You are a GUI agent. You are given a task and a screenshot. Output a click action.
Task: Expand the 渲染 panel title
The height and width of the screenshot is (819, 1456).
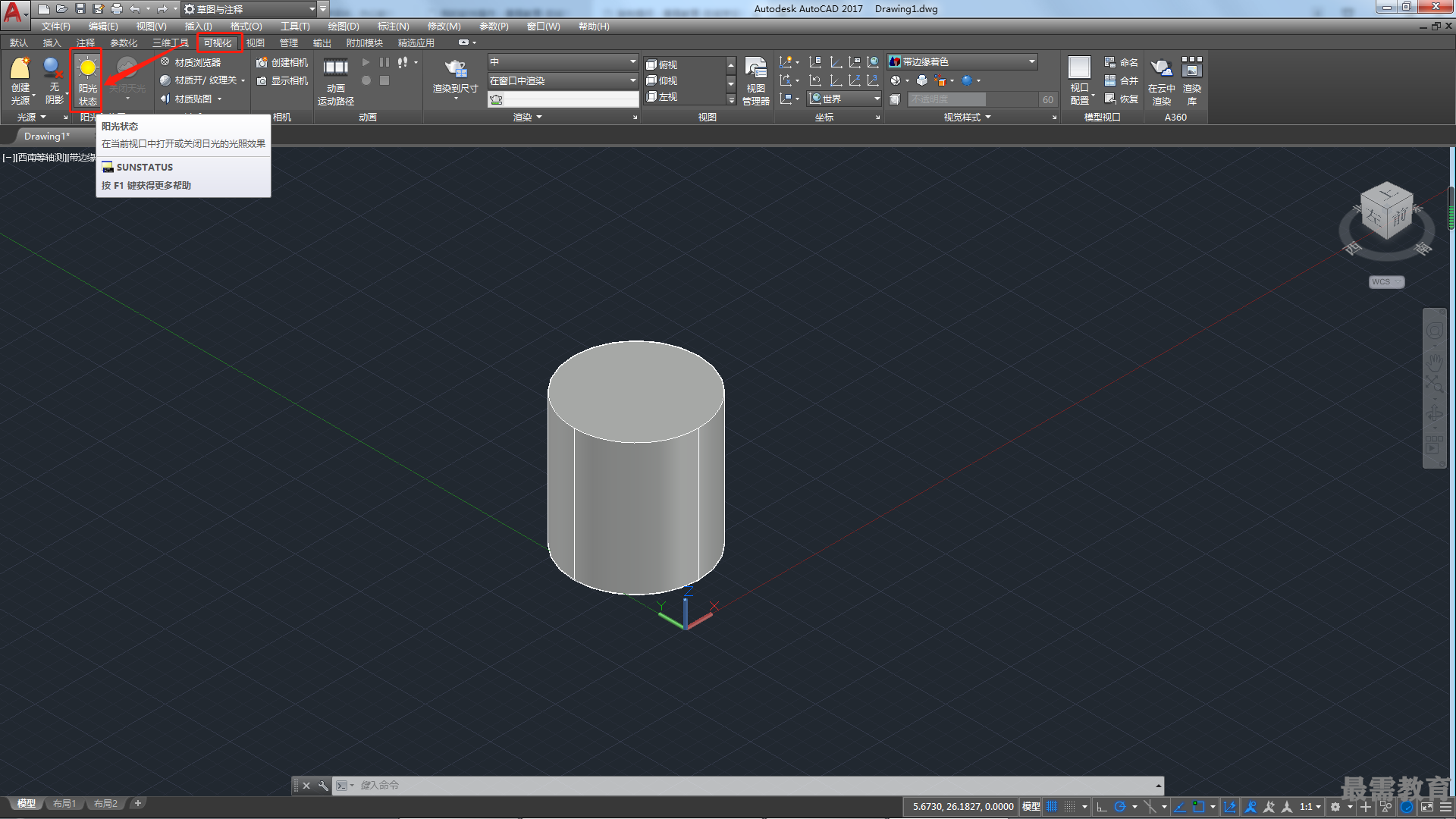point(527,117)
